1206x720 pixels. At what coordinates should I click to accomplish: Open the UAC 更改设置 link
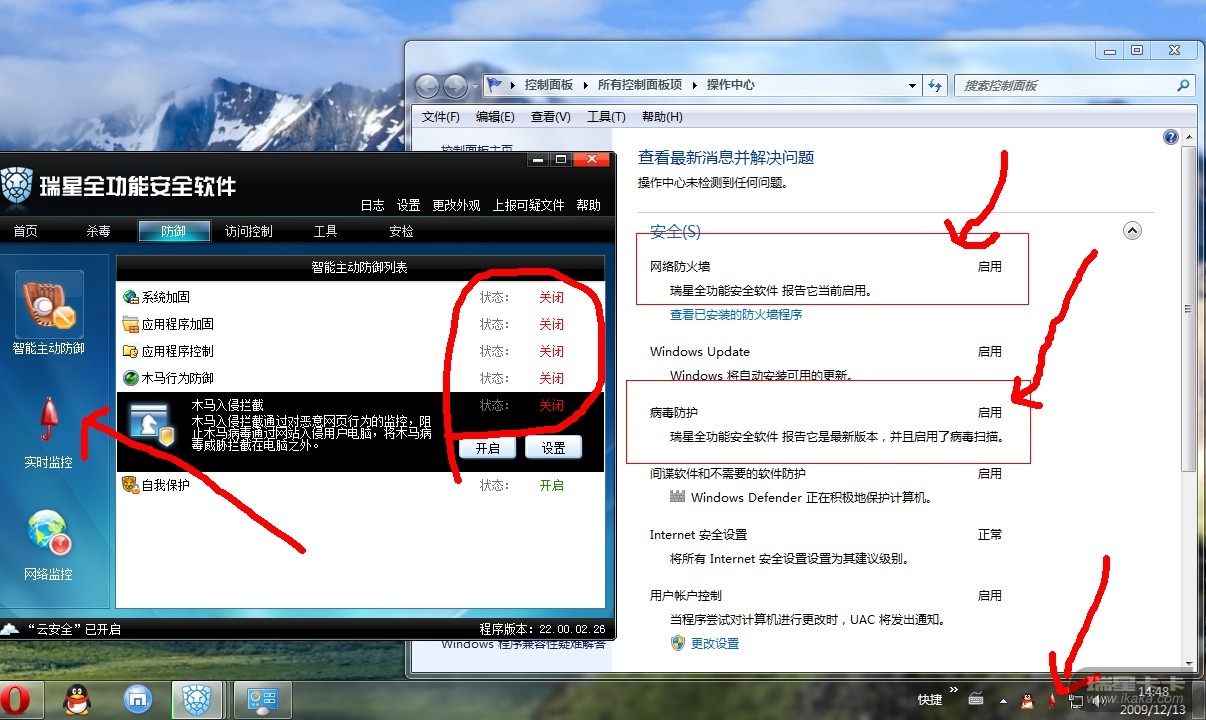point(715,643)
